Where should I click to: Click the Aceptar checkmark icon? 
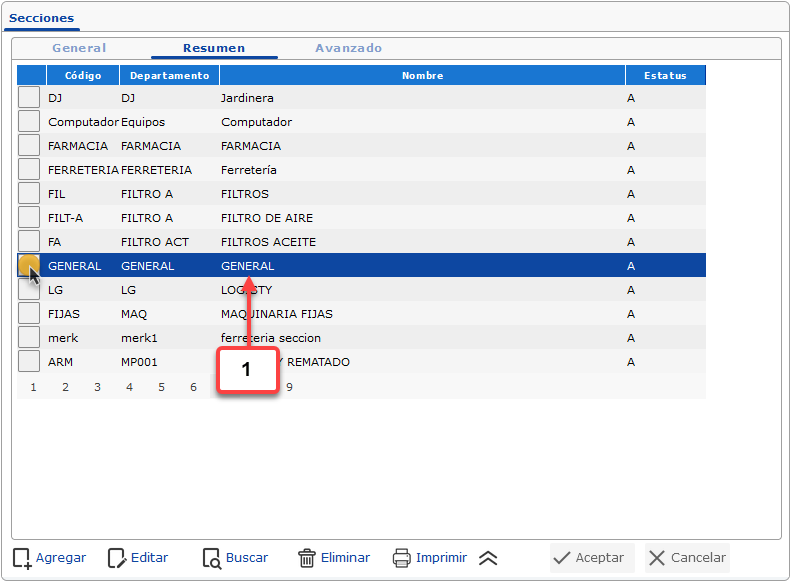pos(563,558)
